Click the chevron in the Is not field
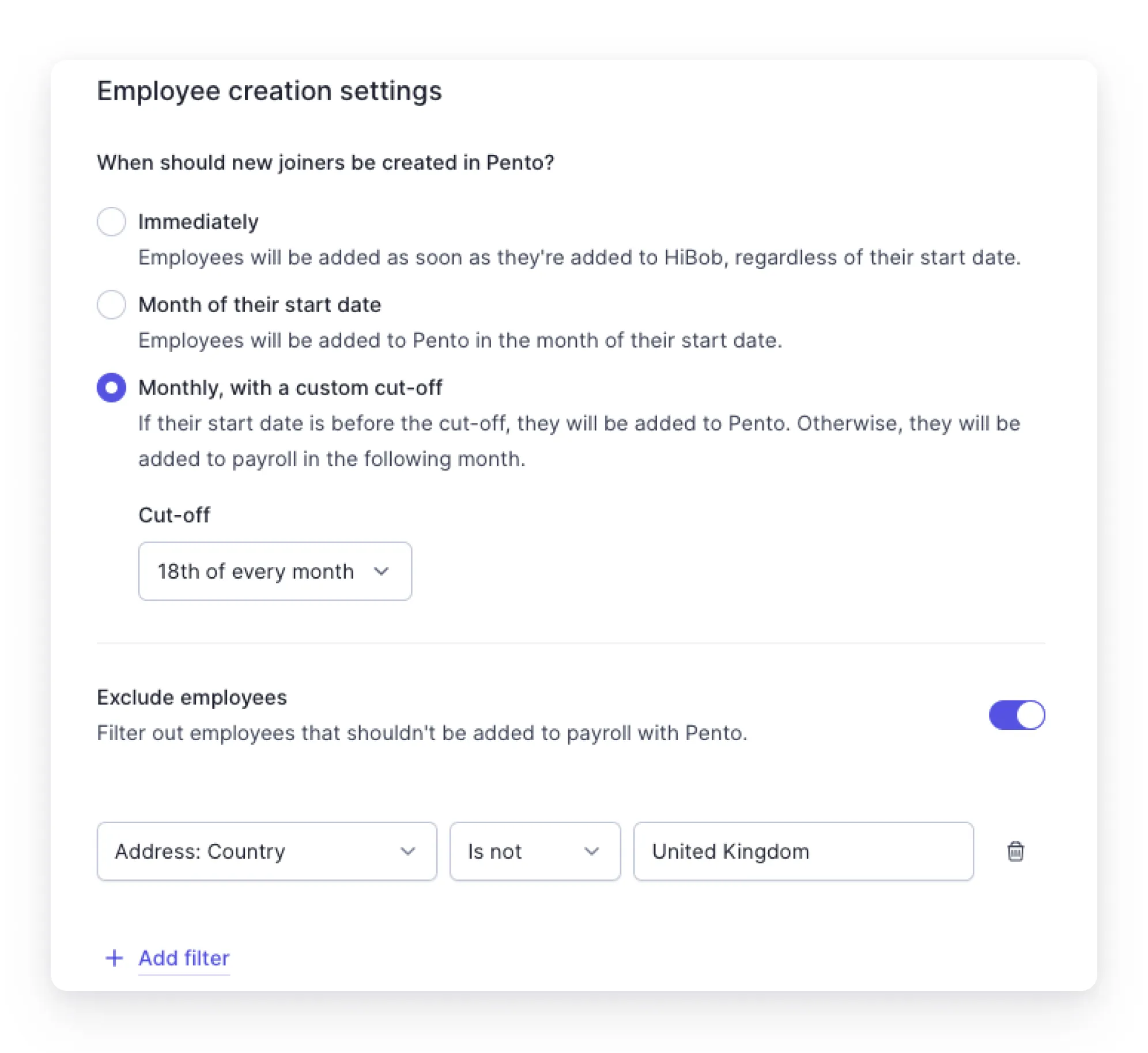 click(592, 851)
